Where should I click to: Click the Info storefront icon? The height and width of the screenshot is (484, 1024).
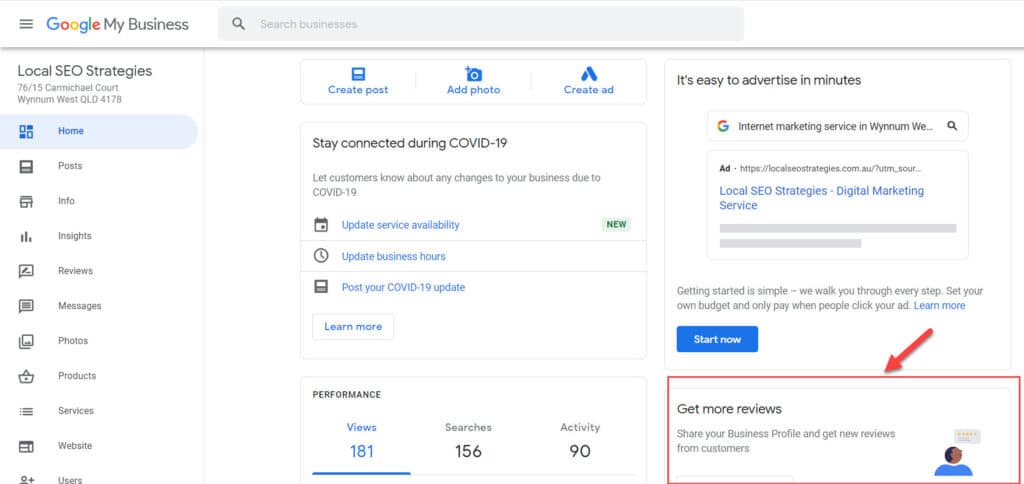point(27,201)
